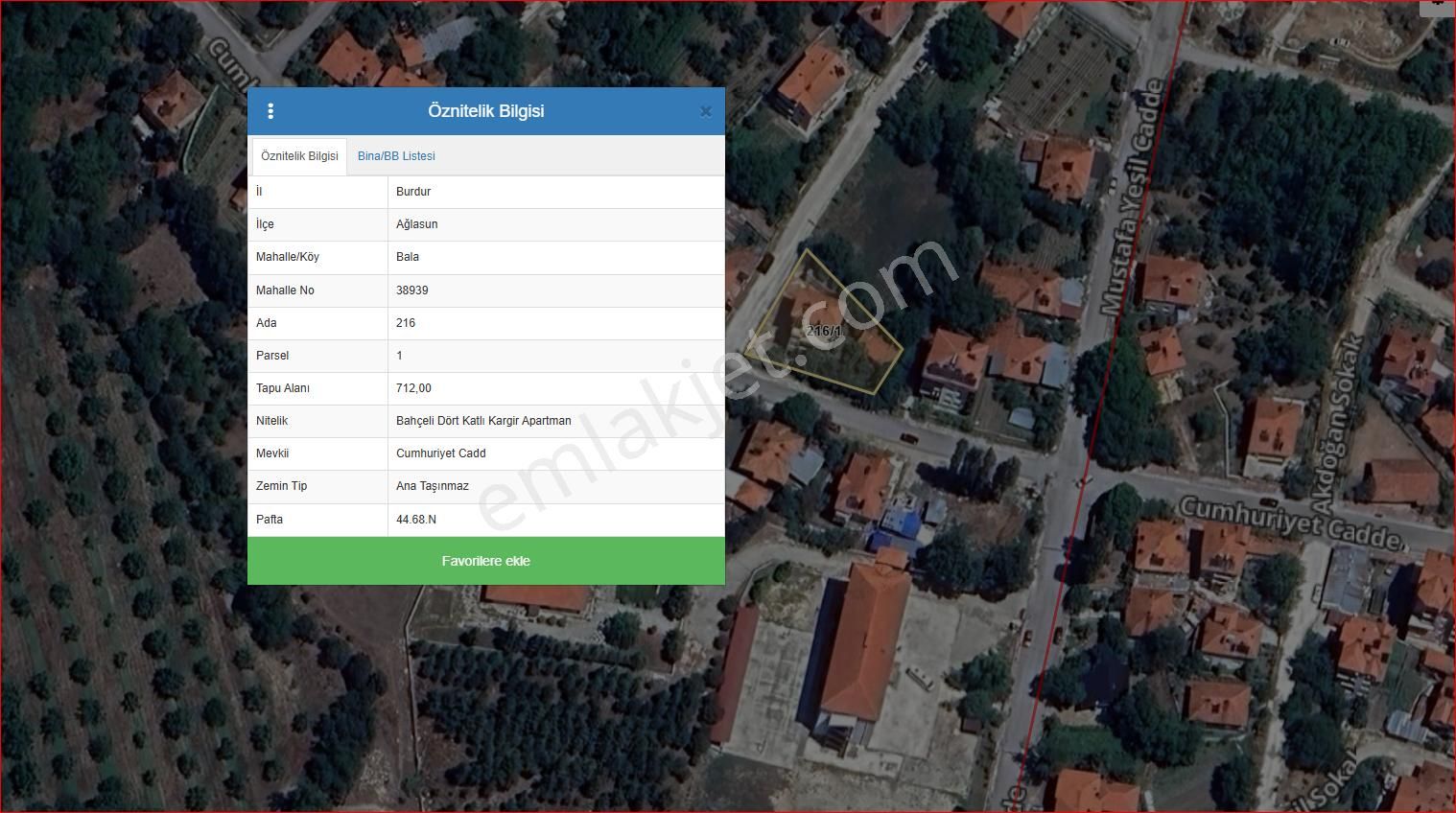Click the Ada row label

pos(267,323)
